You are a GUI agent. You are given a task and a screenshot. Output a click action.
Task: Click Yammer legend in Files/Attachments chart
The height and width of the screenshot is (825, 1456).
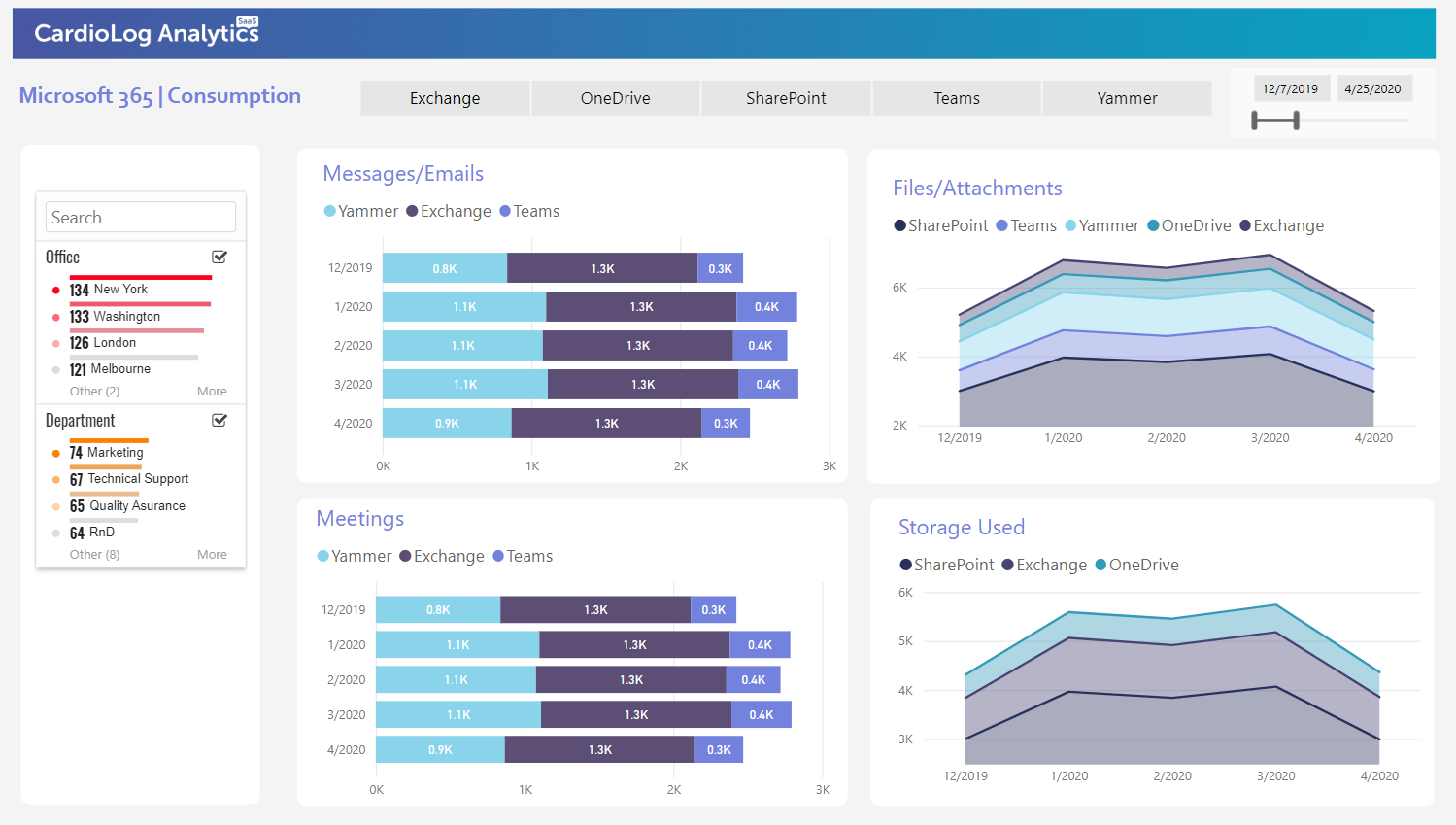coord(1102,225)
